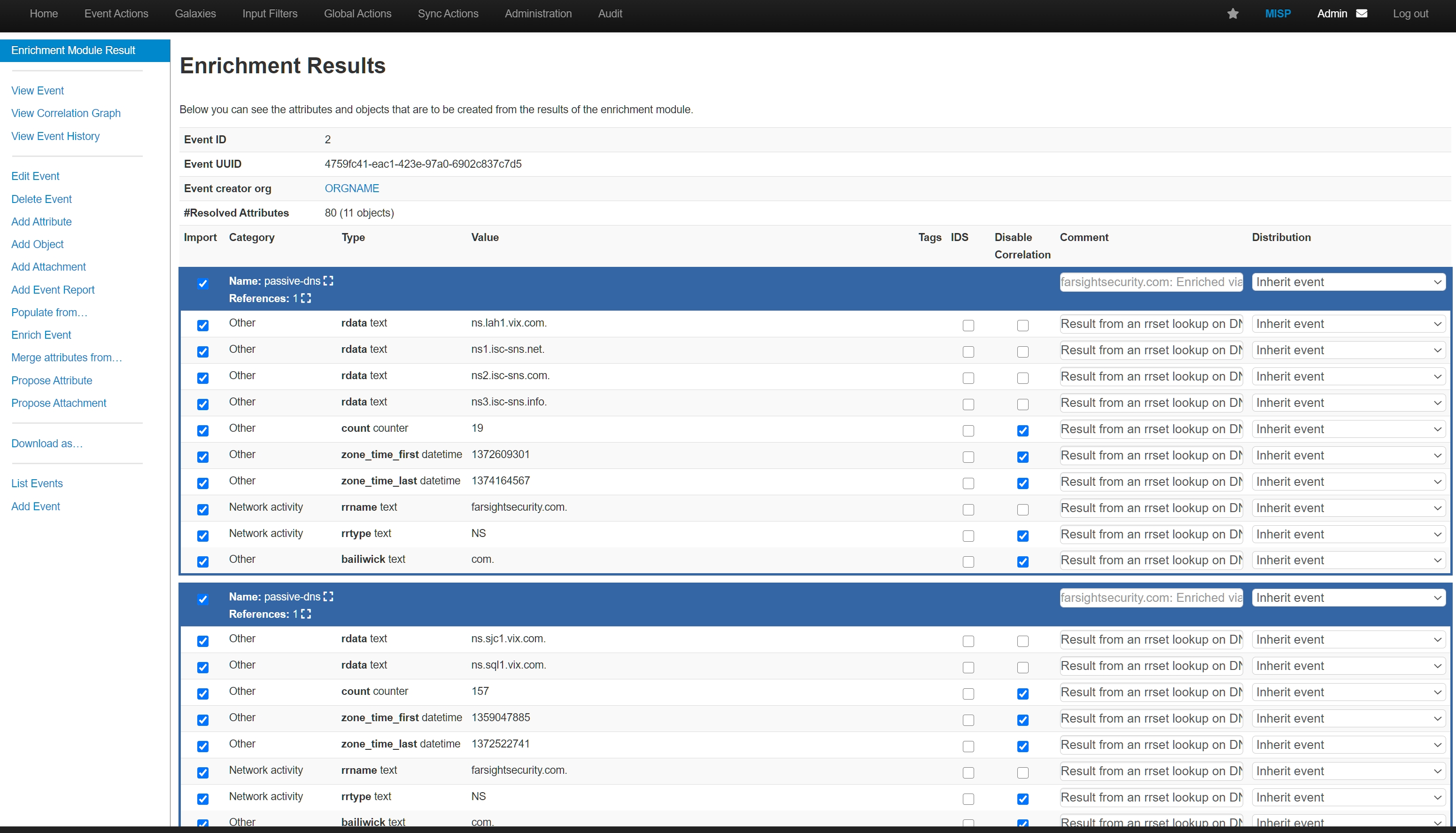Open the envelope messages icon beside Admin

1362,14
